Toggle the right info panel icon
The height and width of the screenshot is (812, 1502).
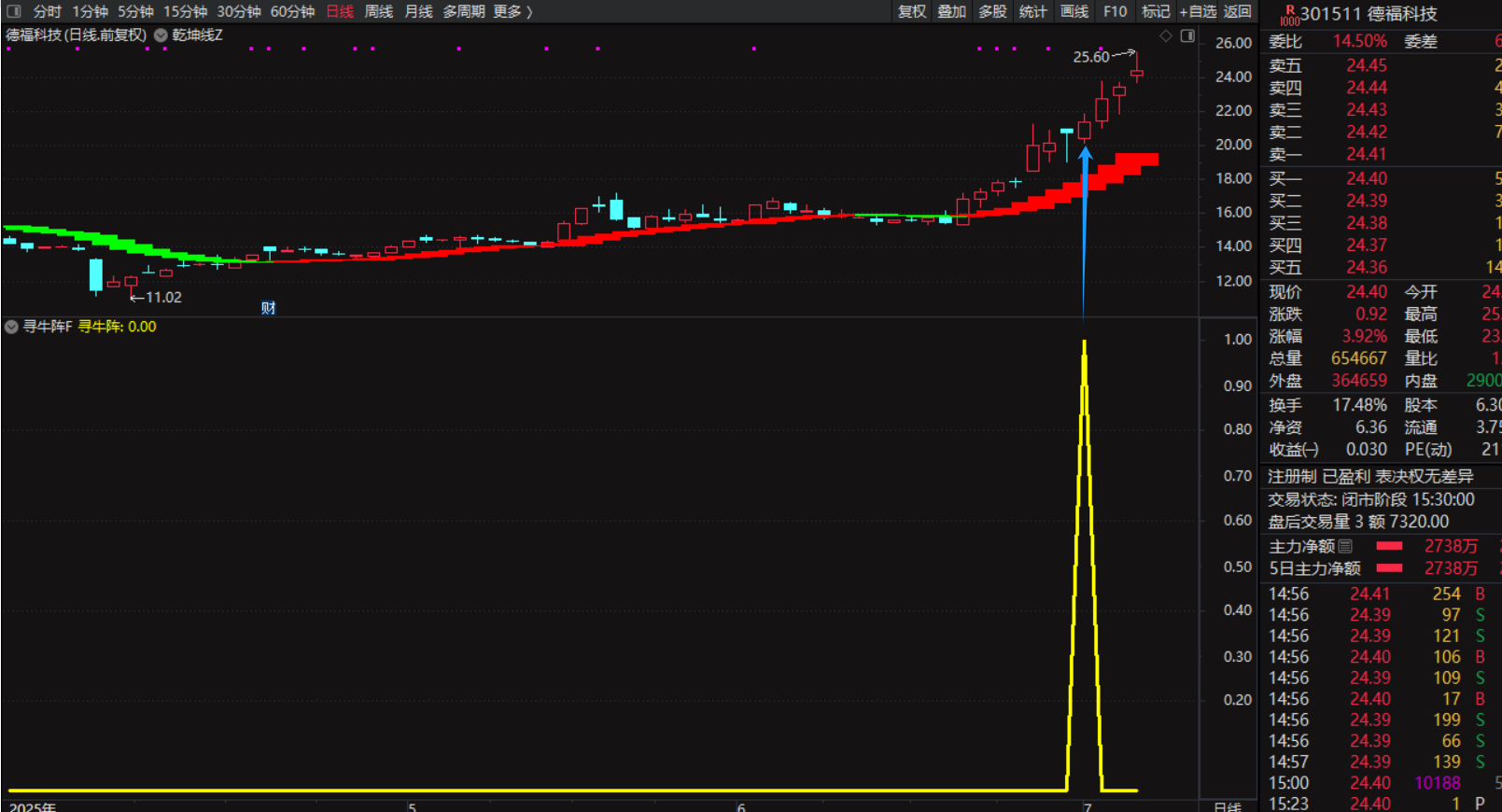(1187, 35)
